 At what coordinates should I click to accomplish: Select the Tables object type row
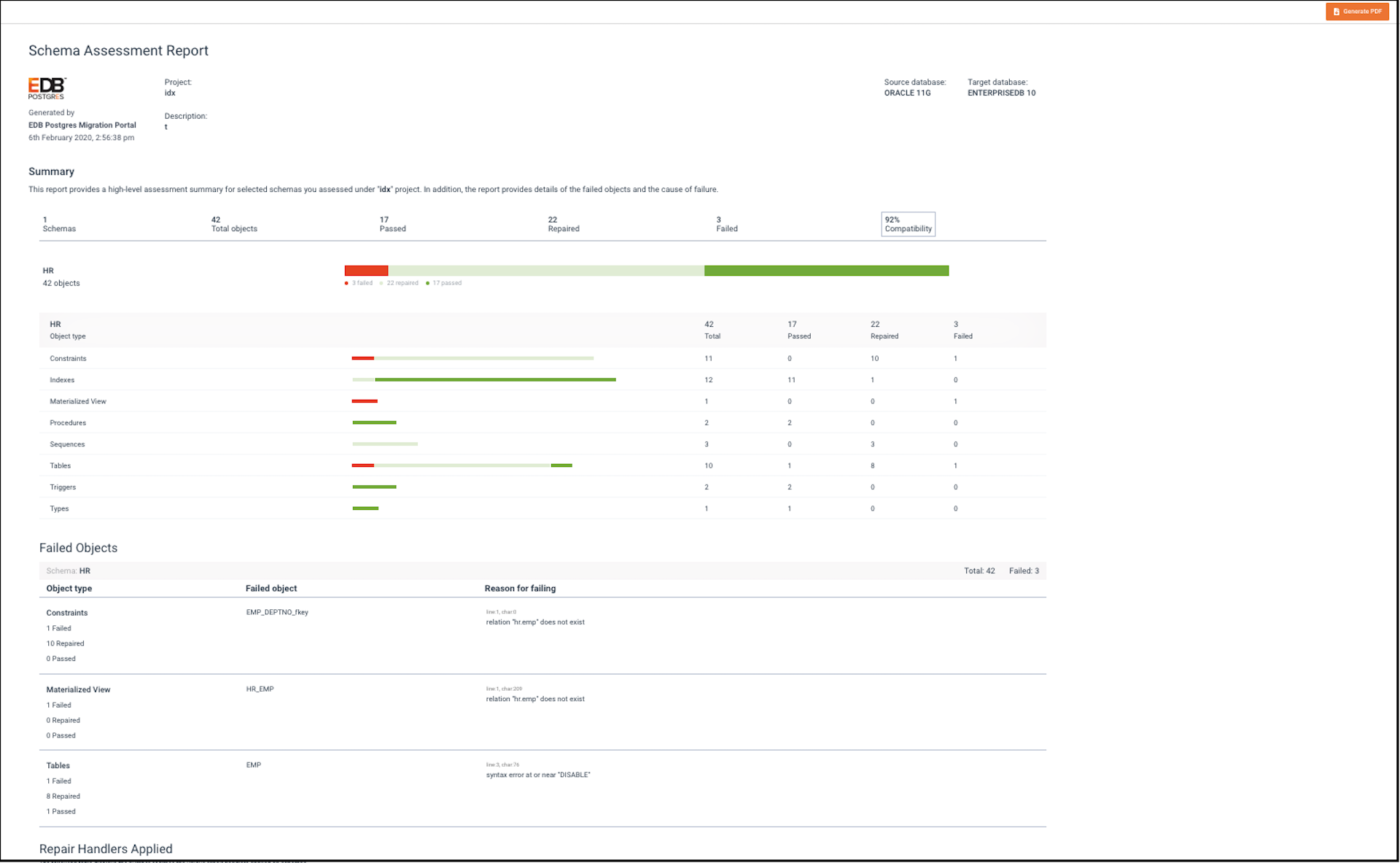pos(542,465)
